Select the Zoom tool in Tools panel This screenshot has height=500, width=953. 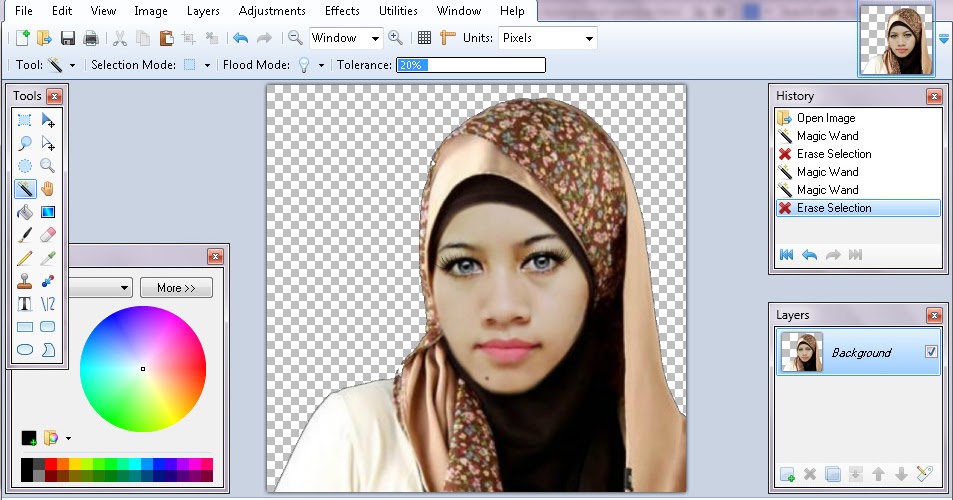(x=47, y=166)
